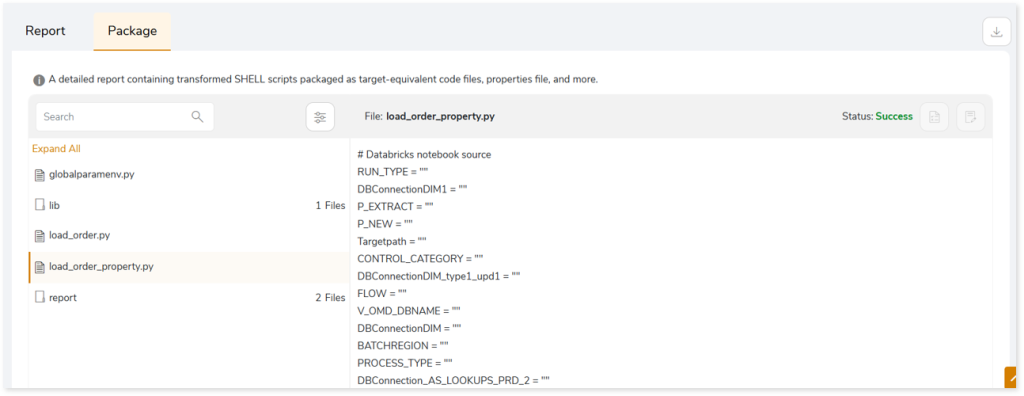Click the info icon before report description
The height and width of the screenshot is (396, 1024).
tap(39, 80)
